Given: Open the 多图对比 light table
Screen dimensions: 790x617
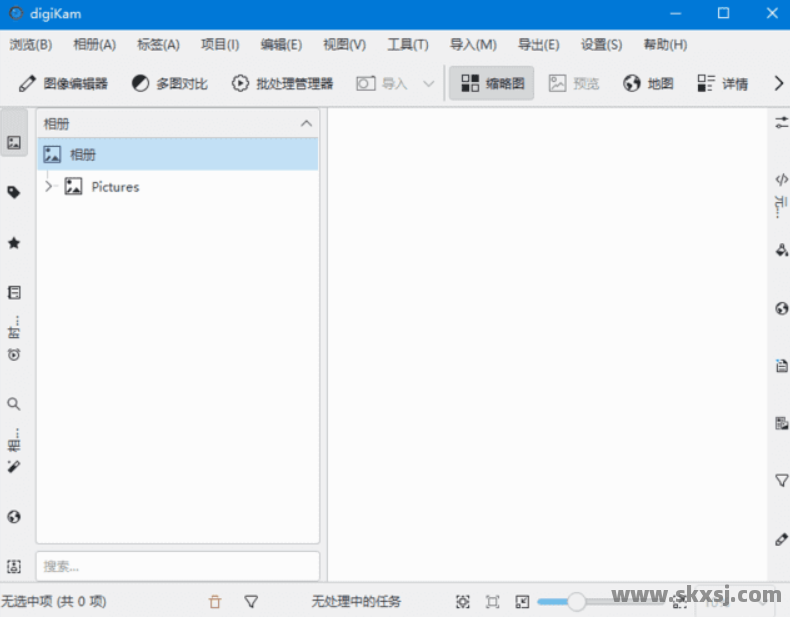Looking at the screenshot, I should point(170,84).
